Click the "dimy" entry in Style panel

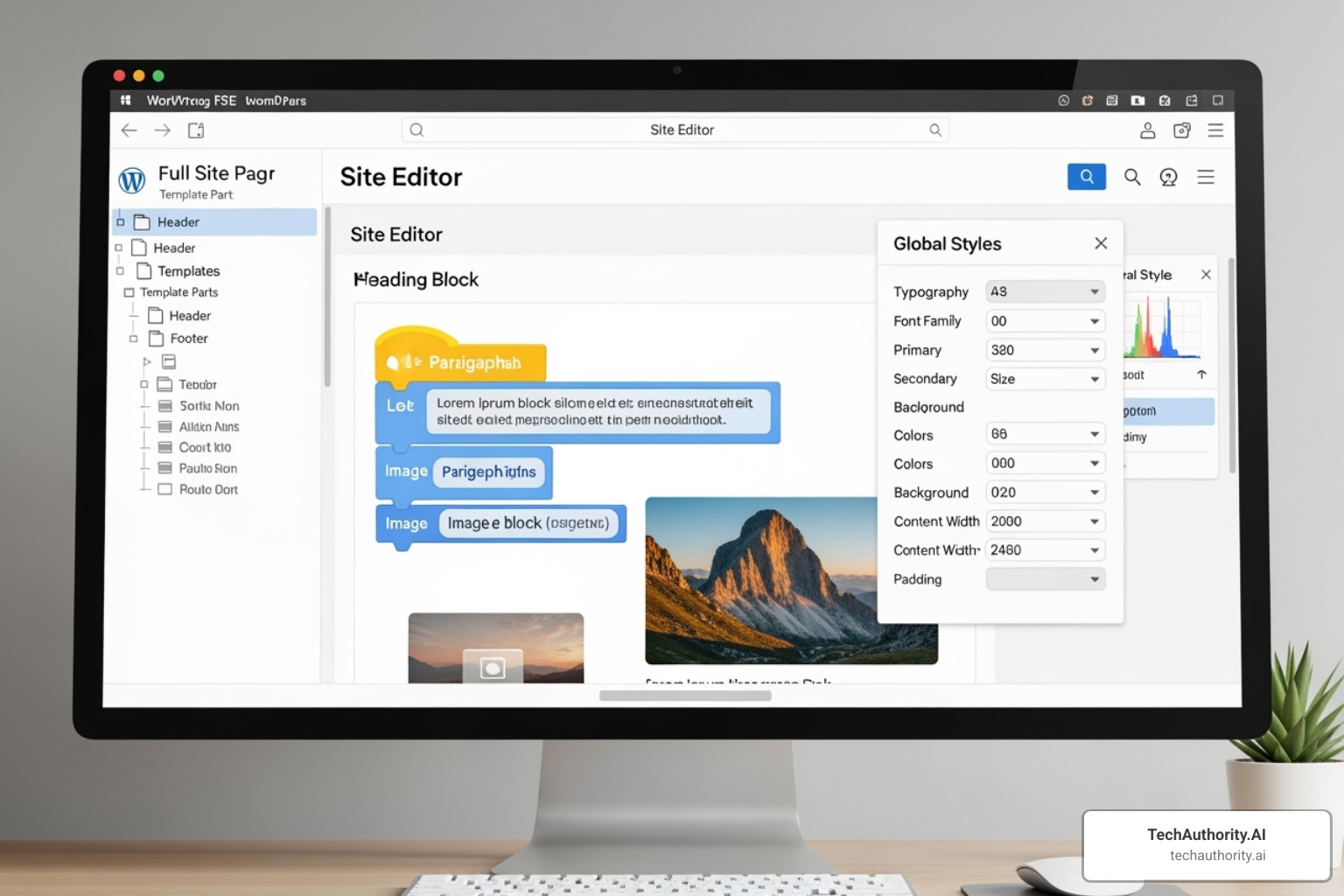click(1136, 437)
